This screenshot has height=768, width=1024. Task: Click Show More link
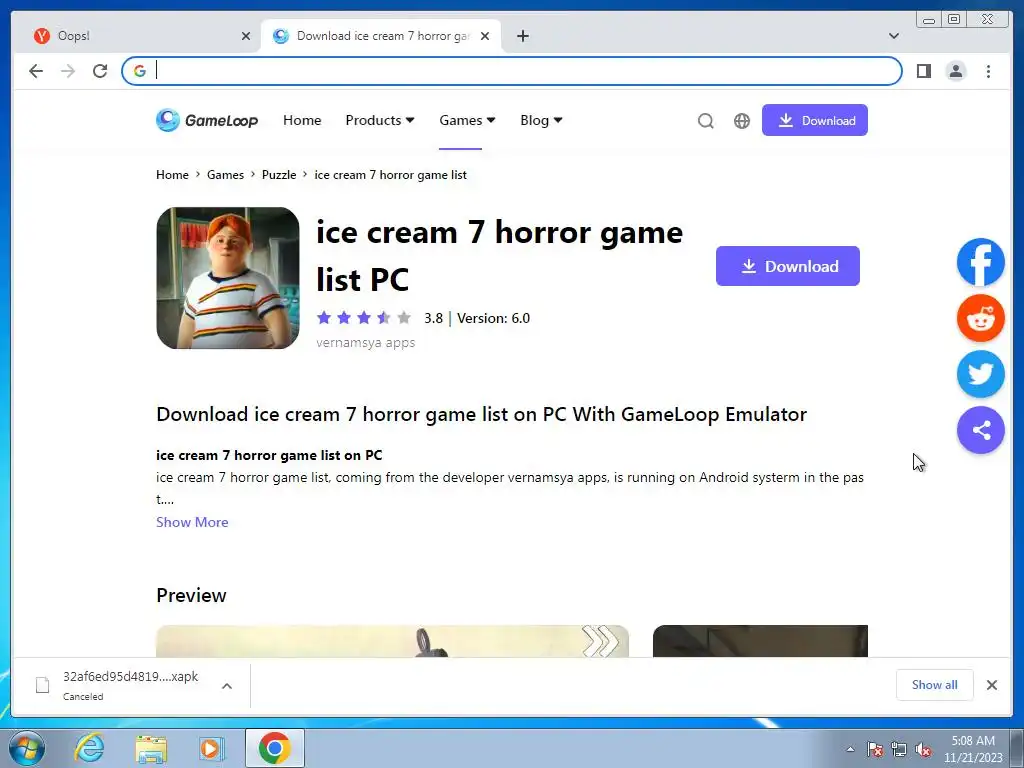[192, 522]
